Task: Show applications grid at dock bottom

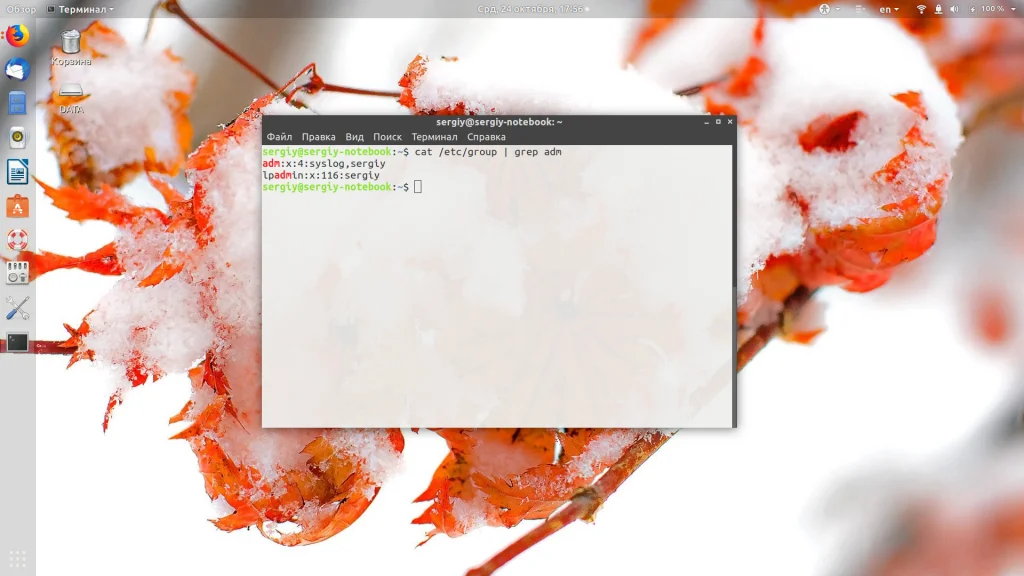Action: click(18, 559)
